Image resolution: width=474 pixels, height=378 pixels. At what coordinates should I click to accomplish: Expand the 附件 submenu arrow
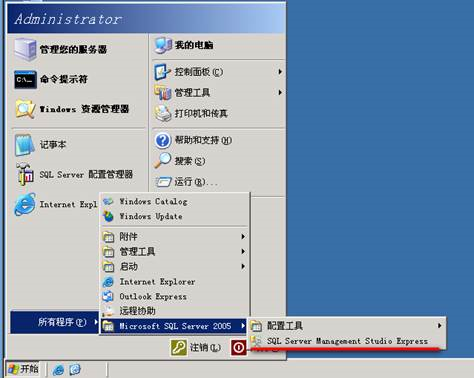pyautogui.click(x=243, y=237)
